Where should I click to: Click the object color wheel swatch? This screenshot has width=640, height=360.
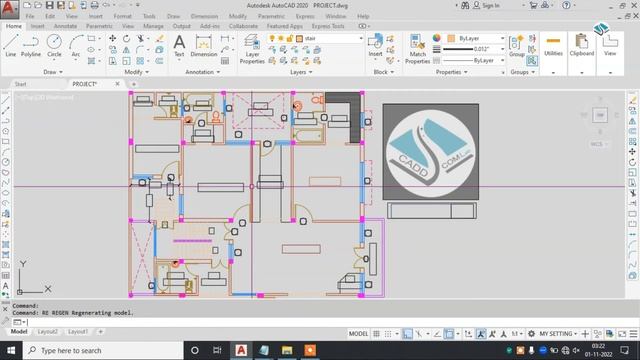coord(436,38)
